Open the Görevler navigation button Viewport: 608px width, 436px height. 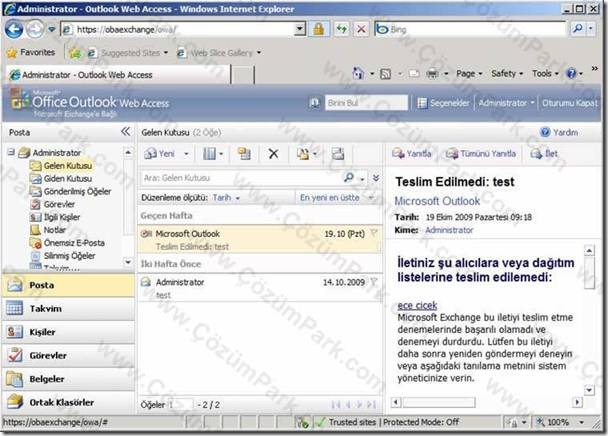68,355
